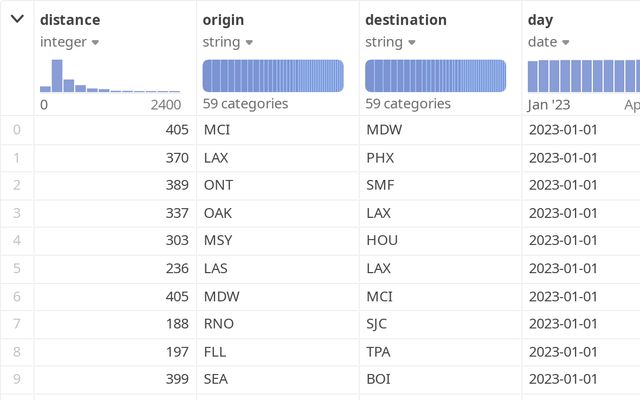Open the distance column type dropdown
This screenshot has width=640, height=400.
(x=95, y=42)
